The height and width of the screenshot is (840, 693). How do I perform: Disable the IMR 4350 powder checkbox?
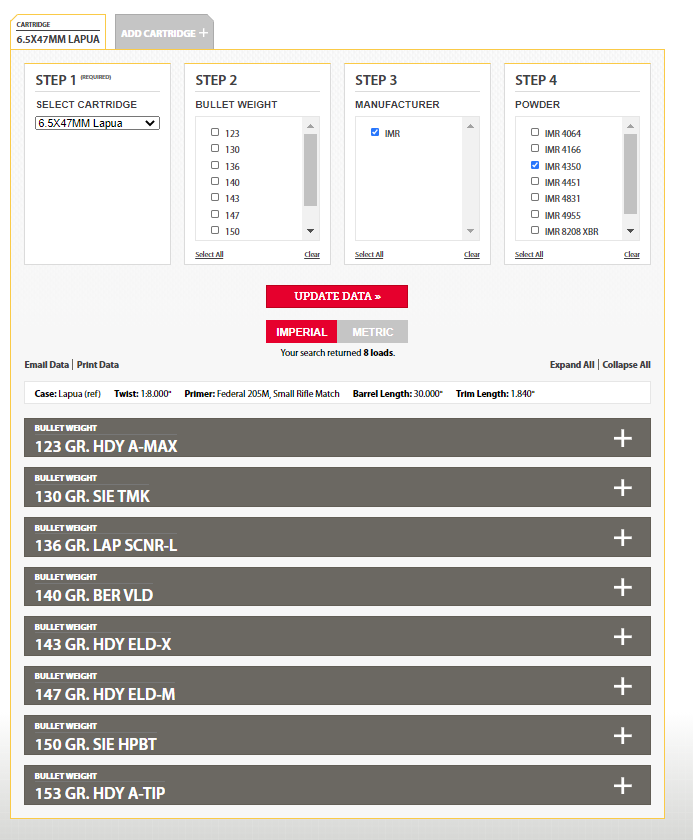point(535,165)
